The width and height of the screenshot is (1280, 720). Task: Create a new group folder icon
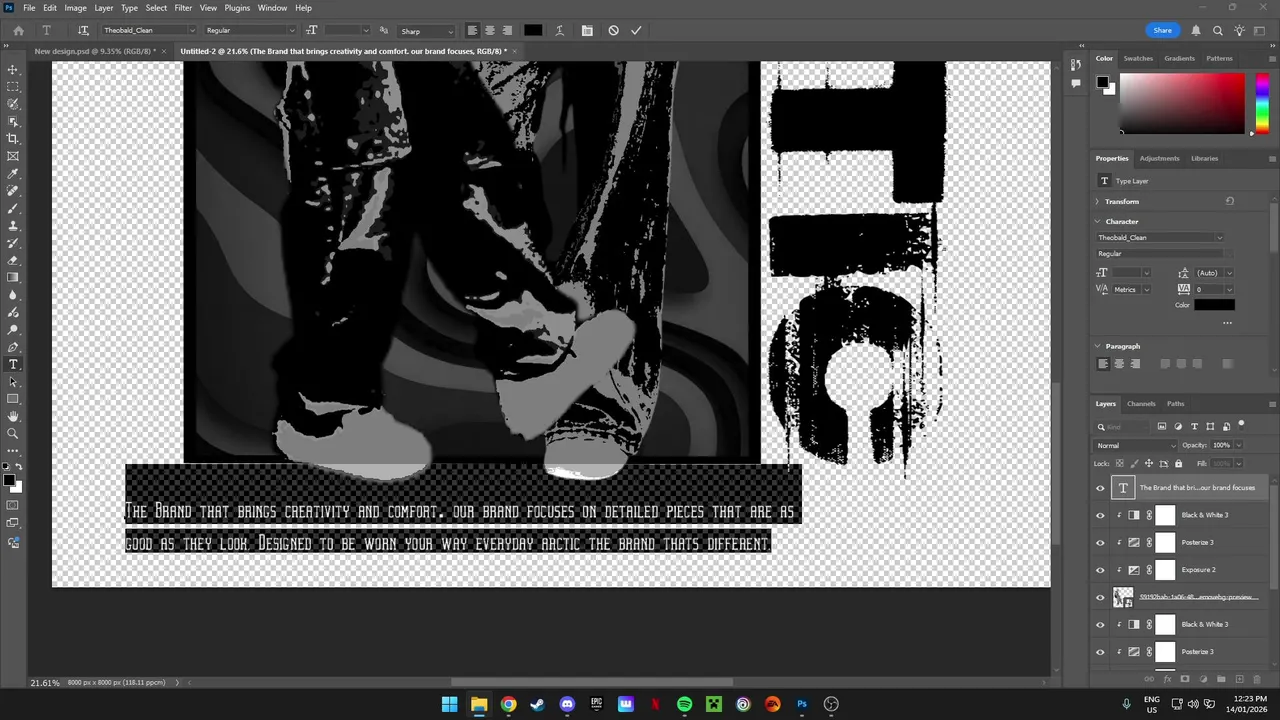pyautogui.click(x=1221, y=679)
